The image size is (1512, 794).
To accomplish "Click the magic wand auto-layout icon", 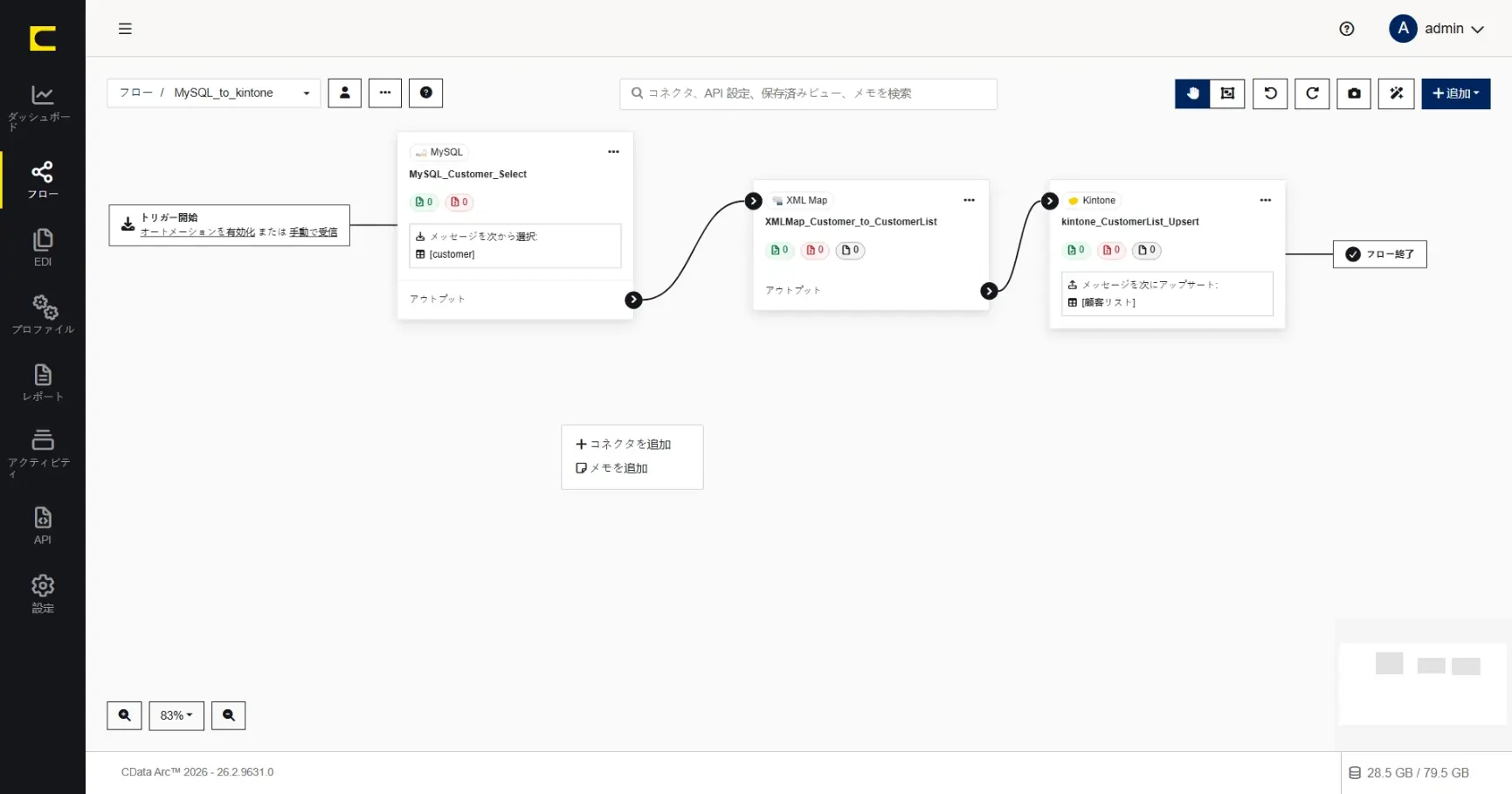I will [1396, 93].
